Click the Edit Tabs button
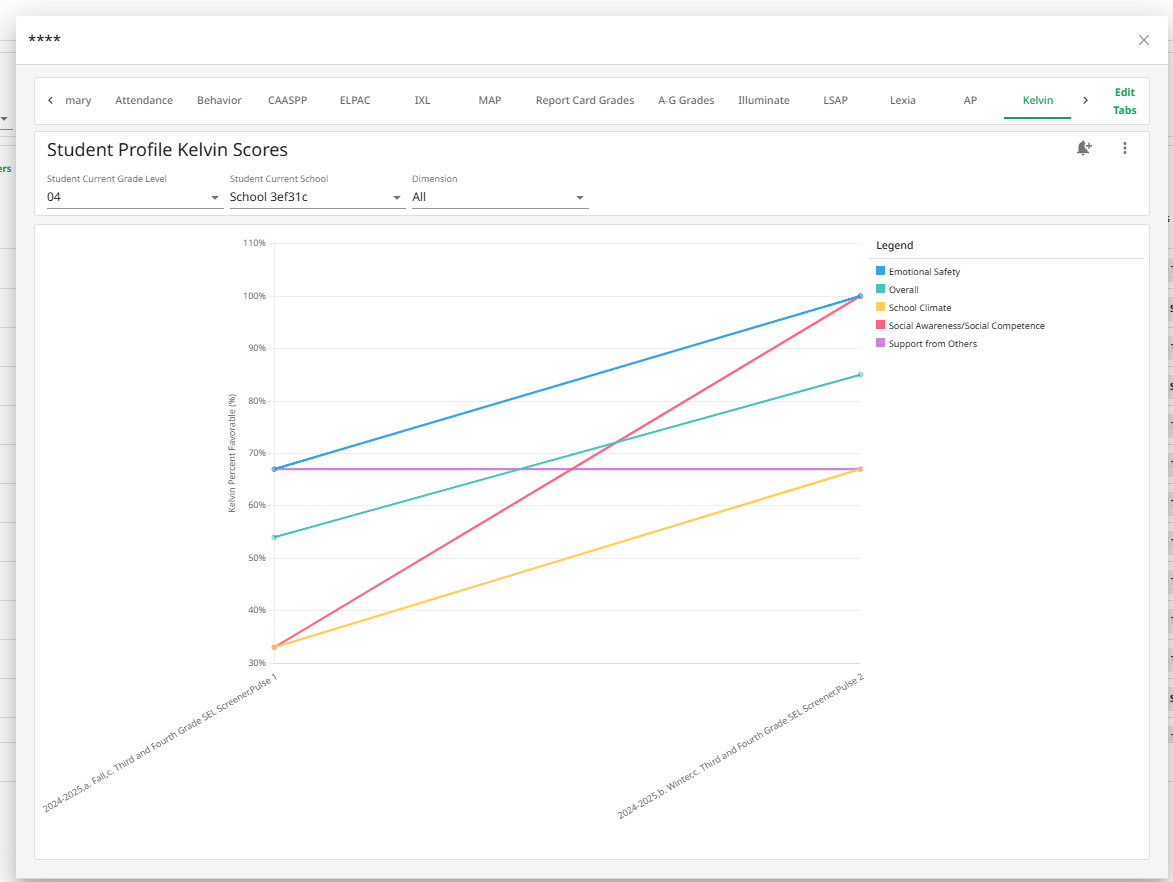The width and height of the screenshot is (1173, 882). click(1124, 100)
